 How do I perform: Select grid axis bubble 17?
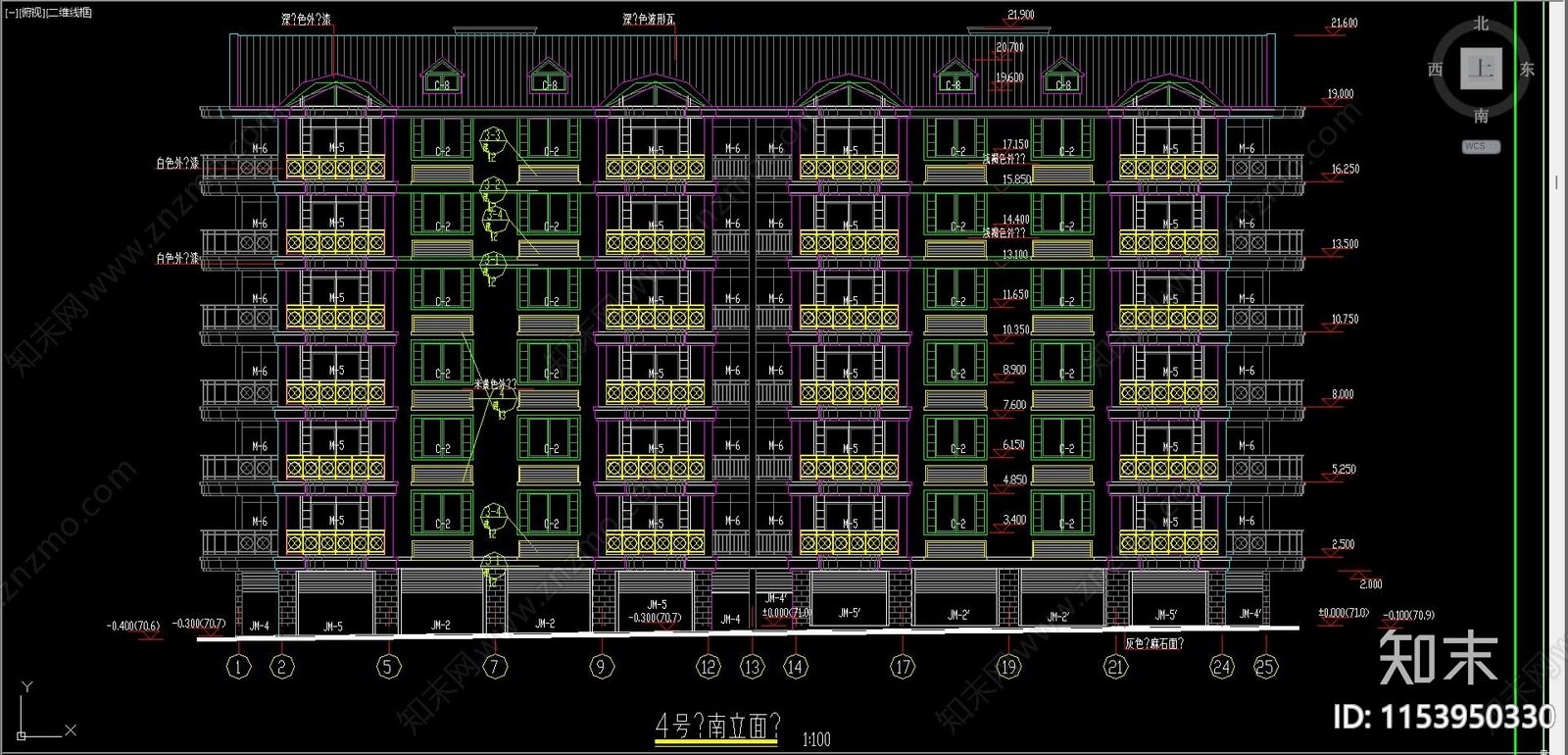[x=902, y=667]
